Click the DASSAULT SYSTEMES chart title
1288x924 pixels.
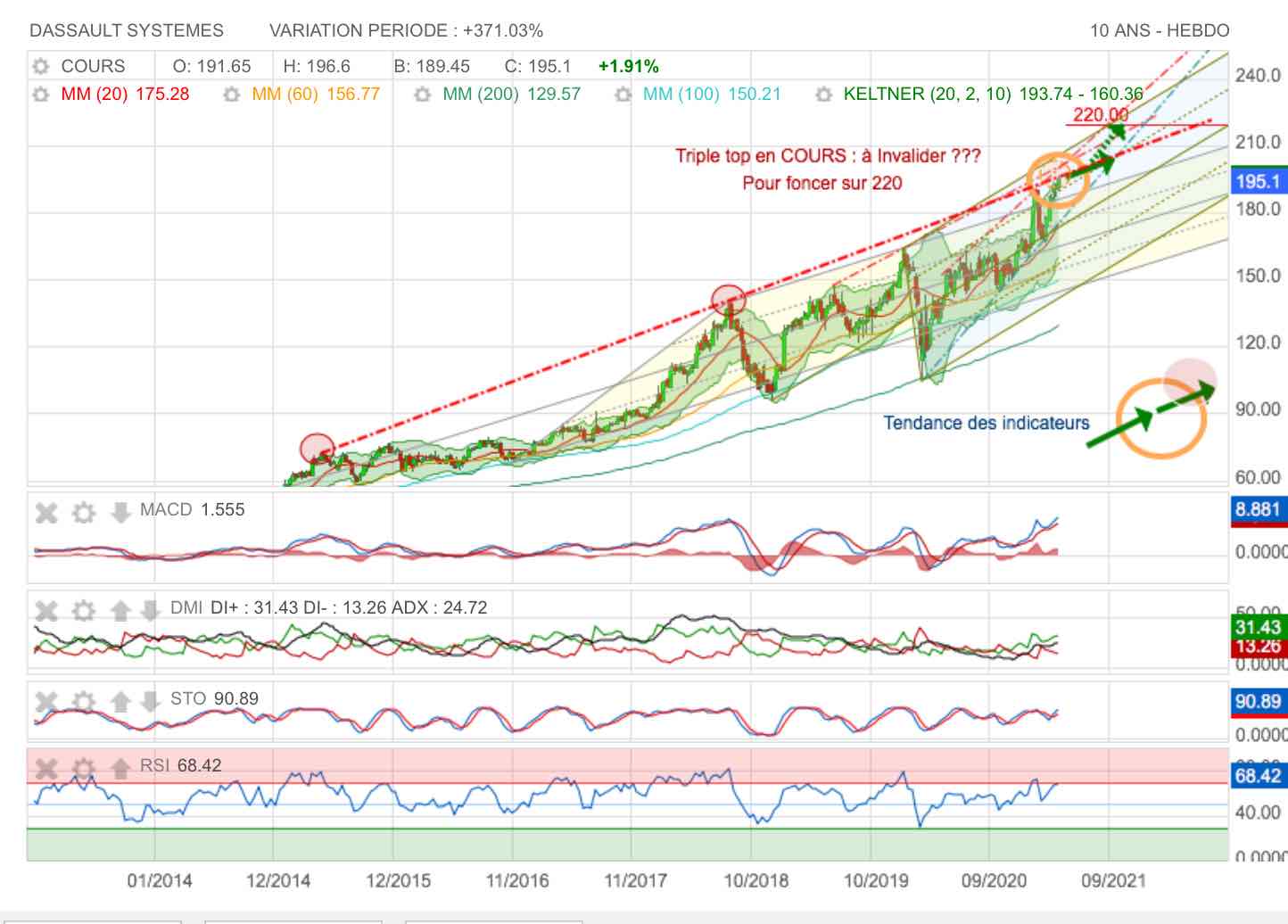pos(127,30)
